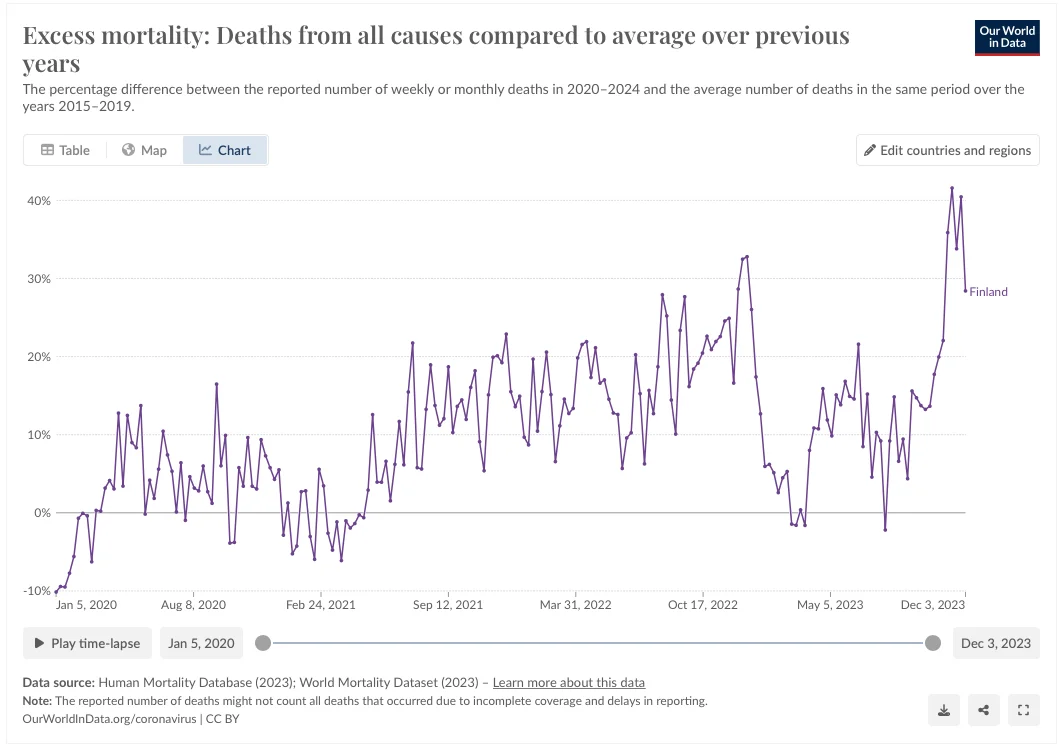Viewport: 1059px width, 744px height.
Task: Select the Chart tab
Action: coord(225,150)
